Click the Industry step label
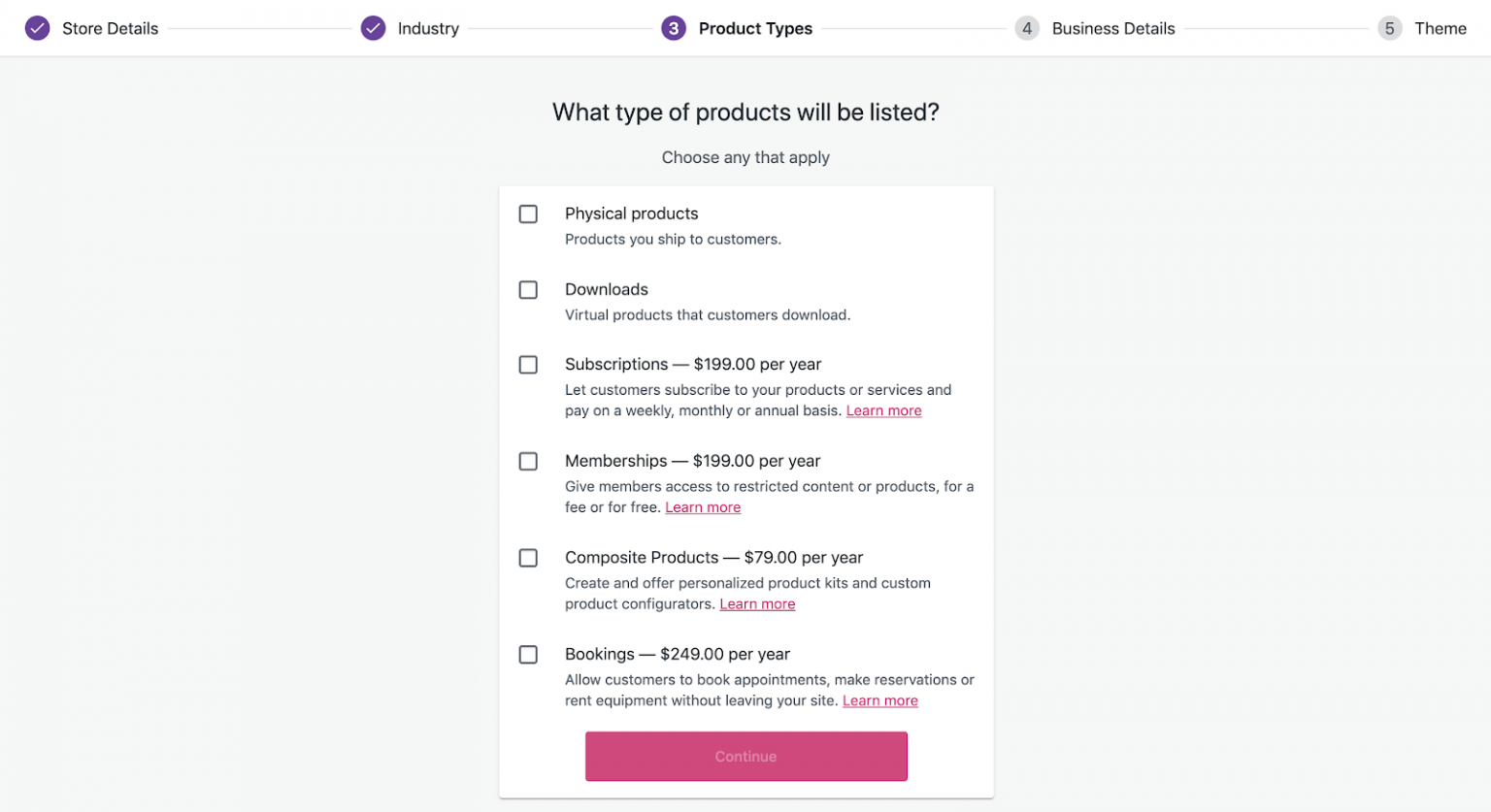This screenshot has height=812, width=1491. pyautogui.click(x=428, y=28)
